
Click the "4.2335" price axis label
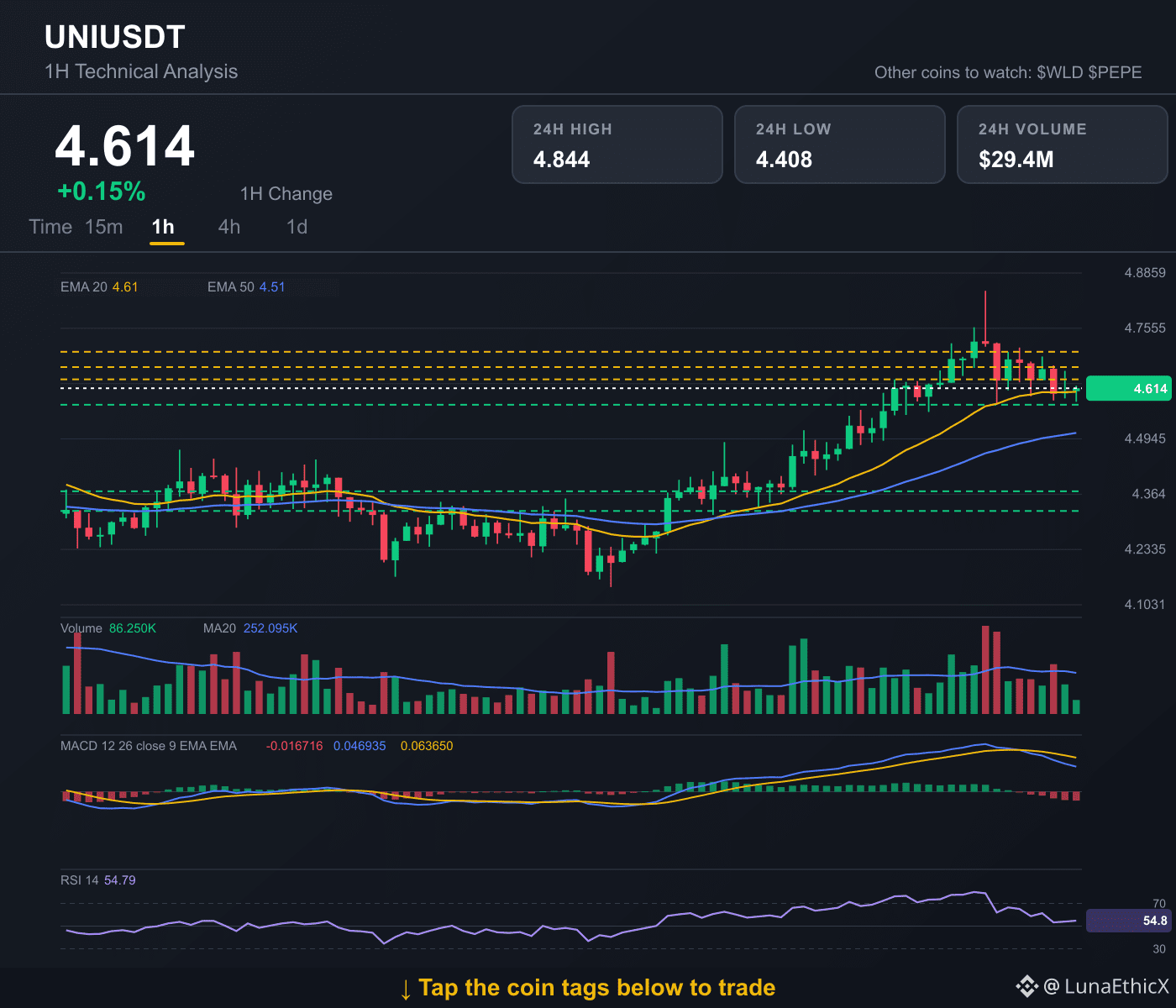(x=1145, y=549)
